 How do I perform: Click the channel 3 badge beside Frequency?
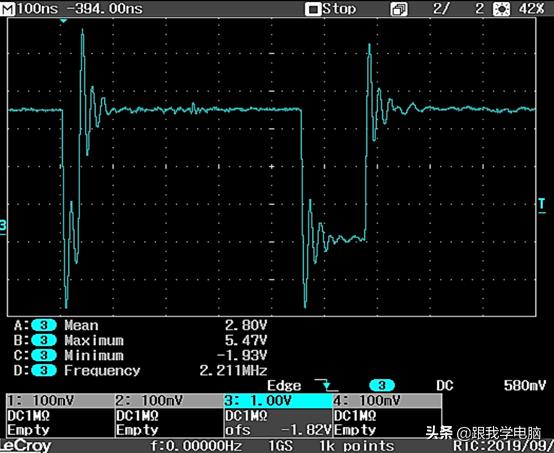[x=44, y=370]
